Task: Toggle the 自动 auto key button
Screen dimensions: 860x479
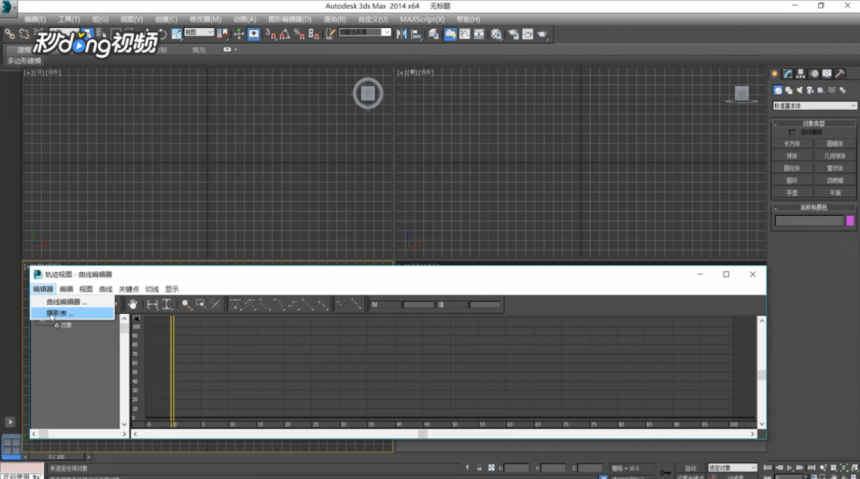Action: tap(690, 468)
